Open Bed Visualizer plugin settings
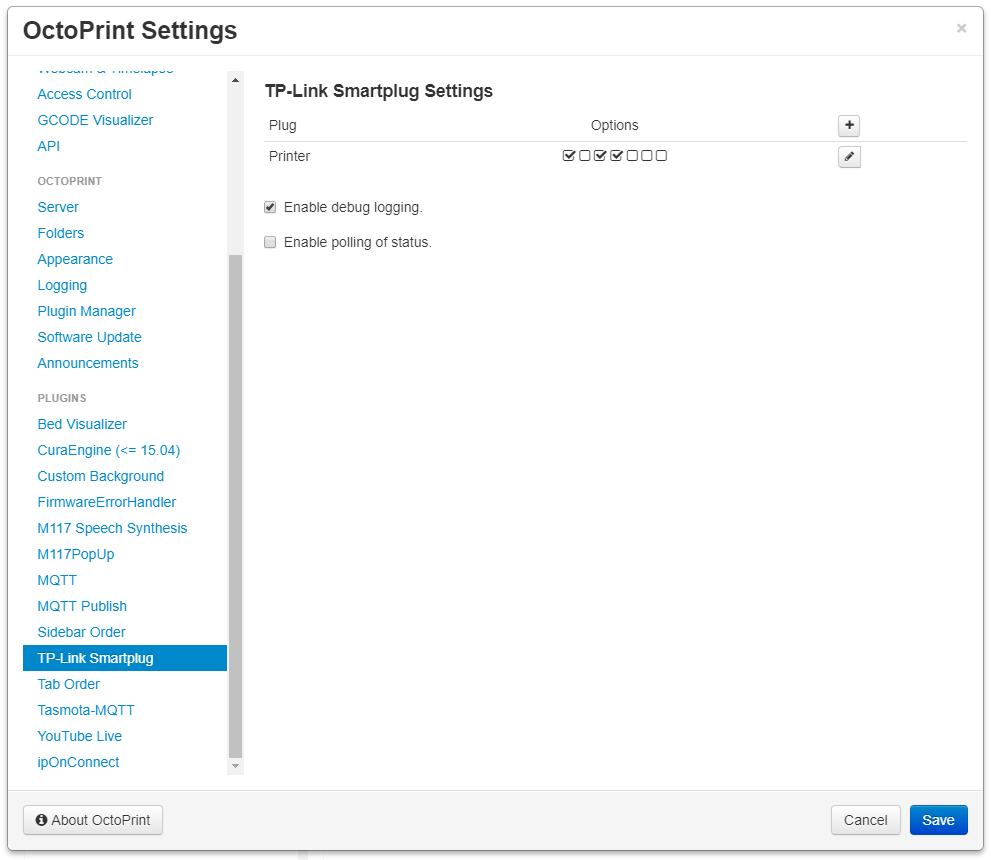 click(82, 424)
